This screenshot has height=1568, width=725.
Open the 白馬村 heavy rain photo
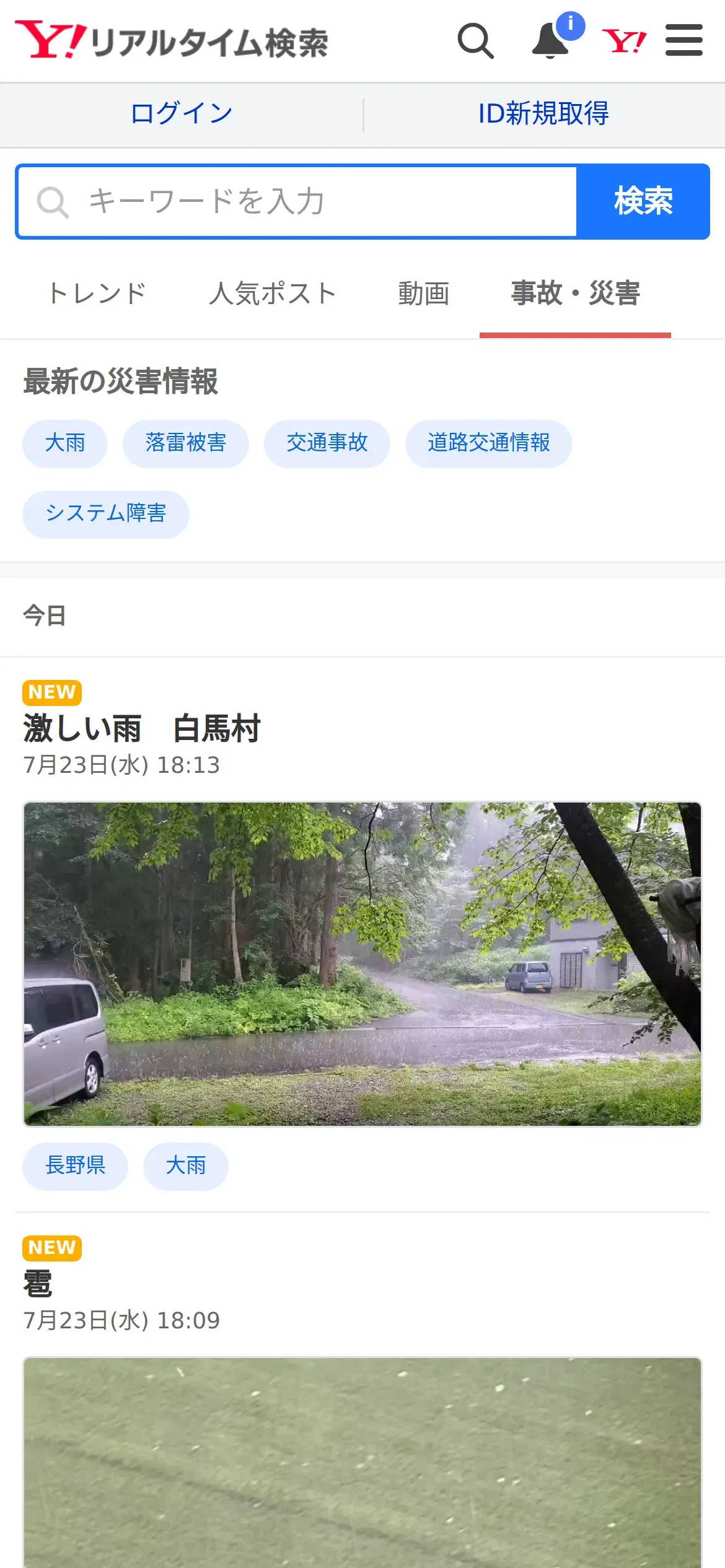point(362,964)
